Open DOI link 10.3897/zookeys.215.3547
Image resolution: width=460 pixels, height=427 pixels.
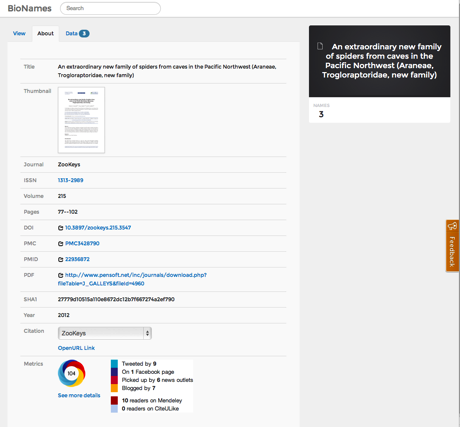click(x=98, y=228)
